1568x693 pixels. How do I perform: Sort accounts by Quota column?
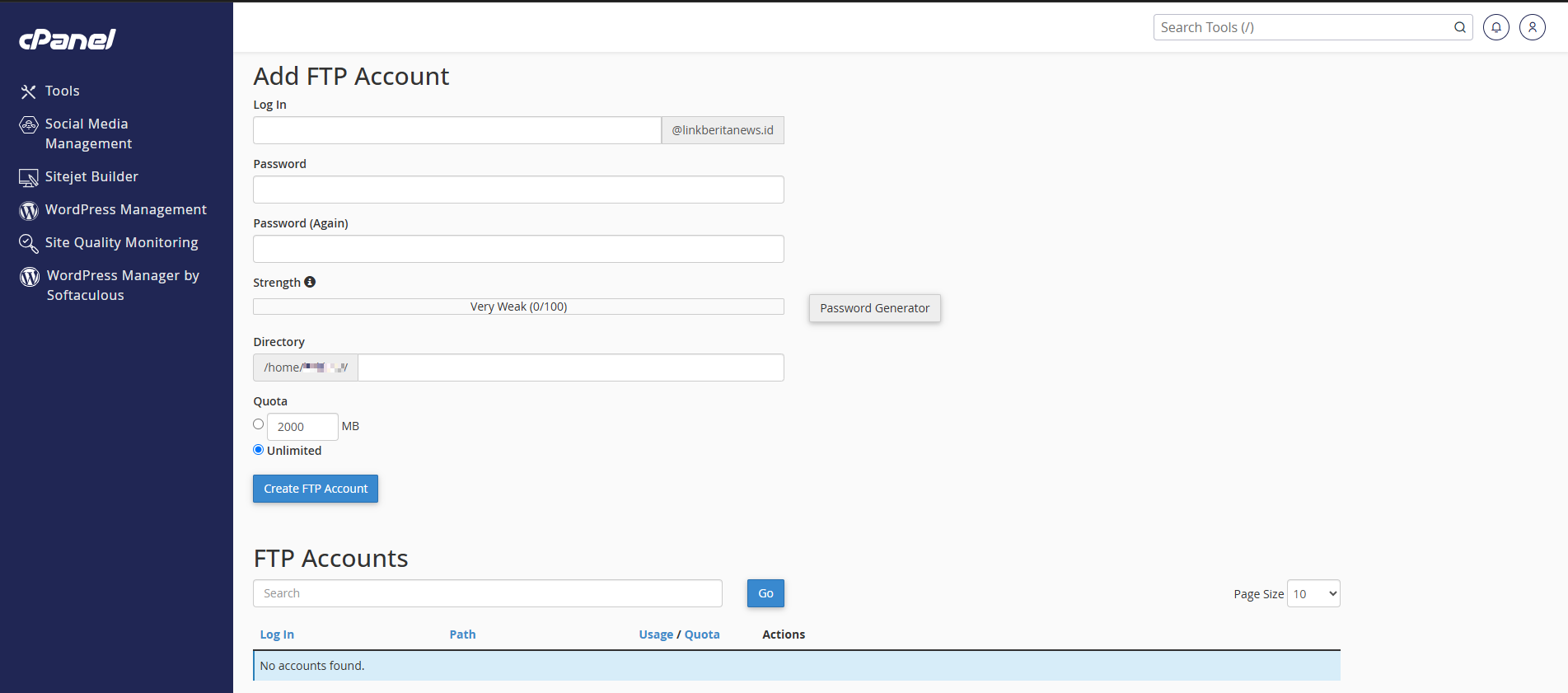pyautogui.click(x=702, y=634)
